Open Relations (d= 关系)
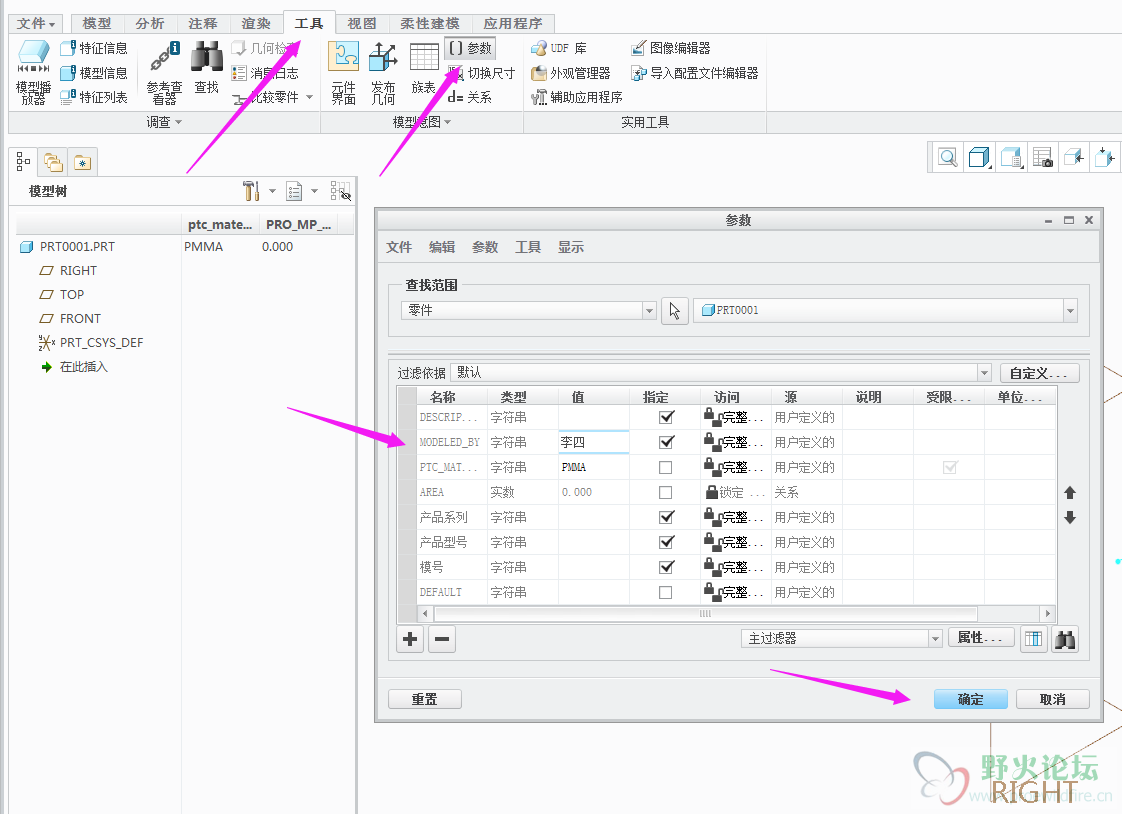The image size is (1122, 814). point(469,97)
